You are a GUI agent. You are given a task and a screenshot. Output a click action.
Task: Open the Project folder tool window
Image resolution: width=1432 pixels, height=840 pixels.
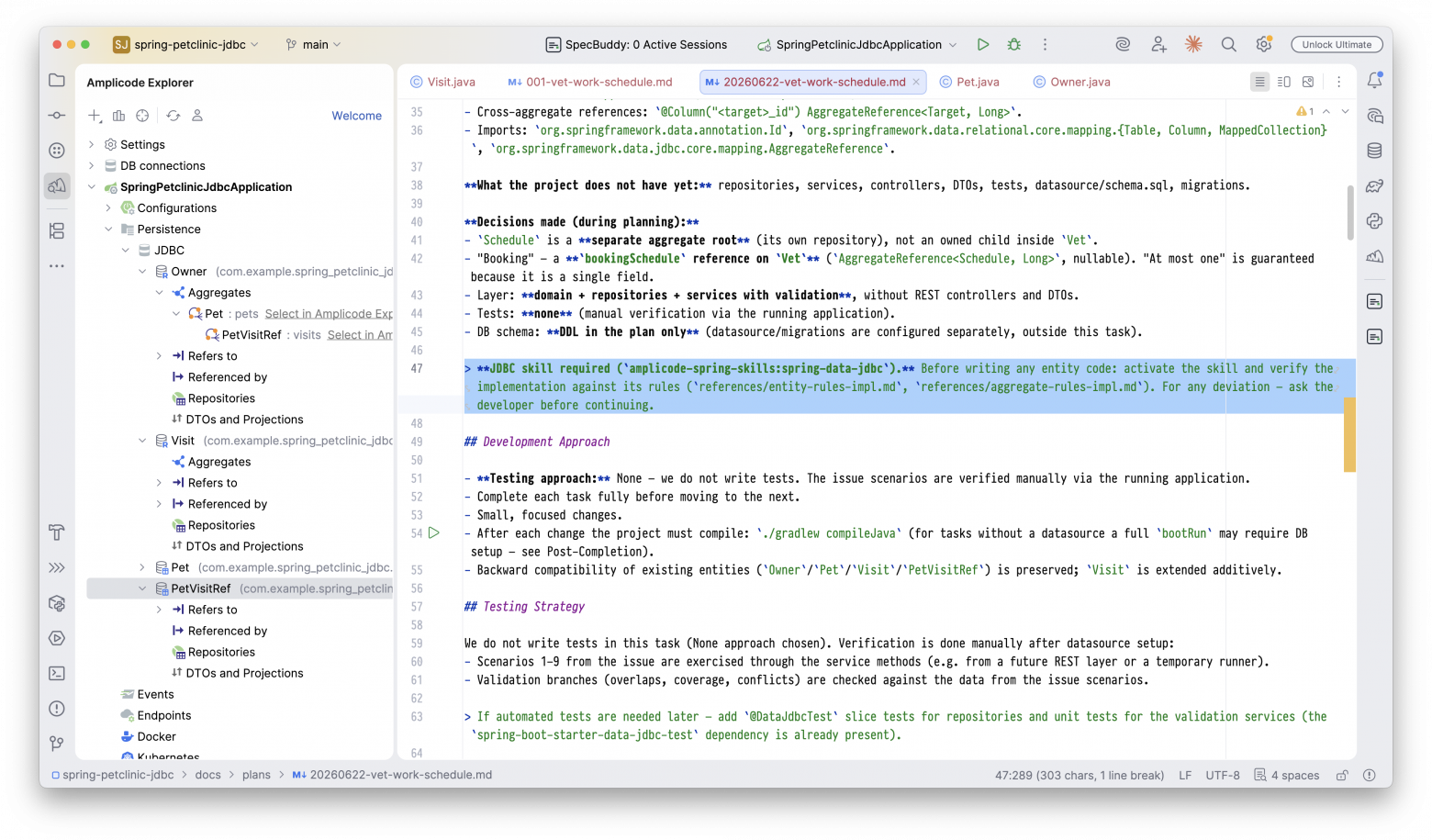click(57, 80)
